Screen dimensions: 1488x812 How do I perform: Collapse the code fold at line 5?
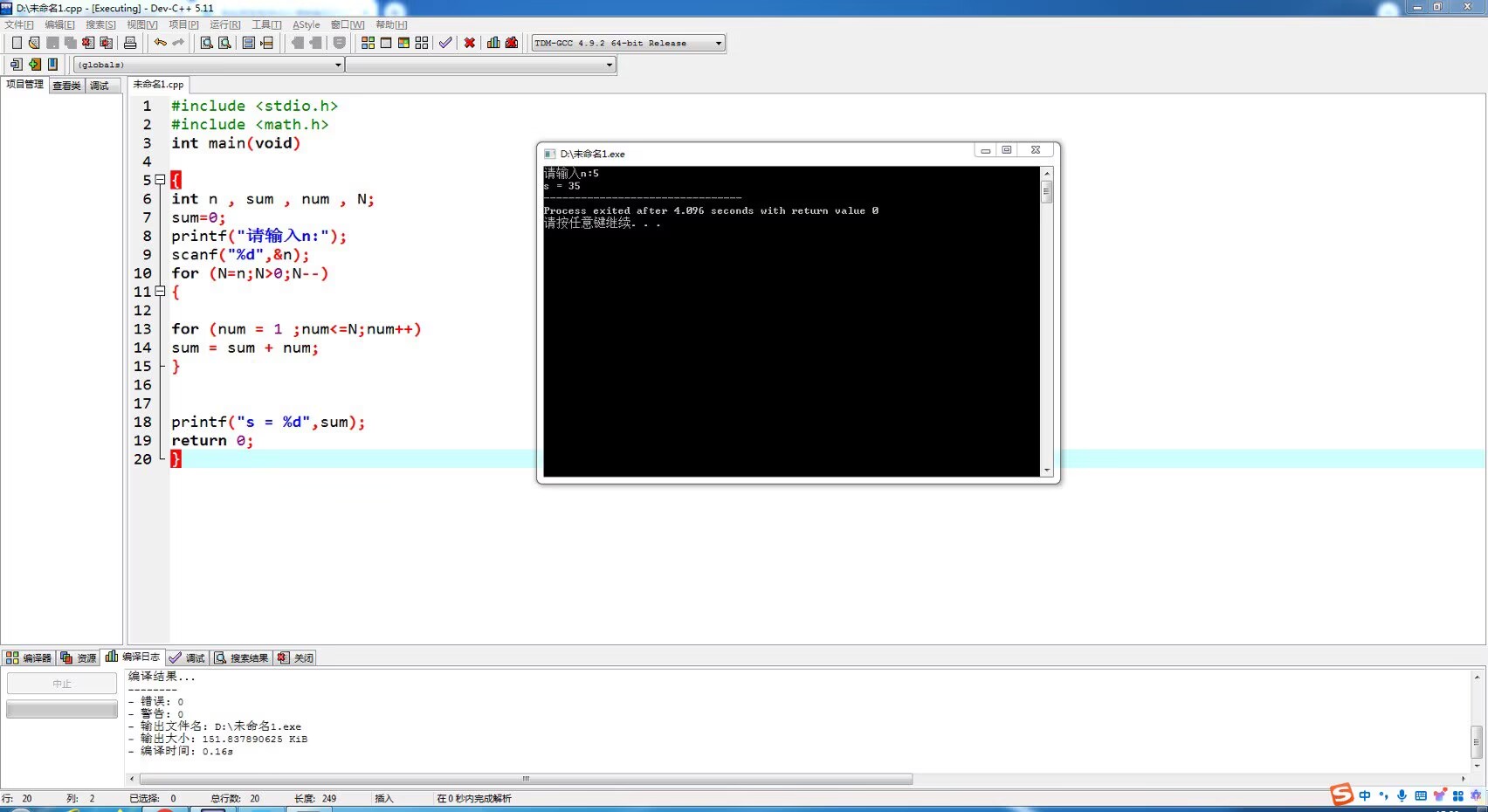pyautogui.click(x=160, y=180)
